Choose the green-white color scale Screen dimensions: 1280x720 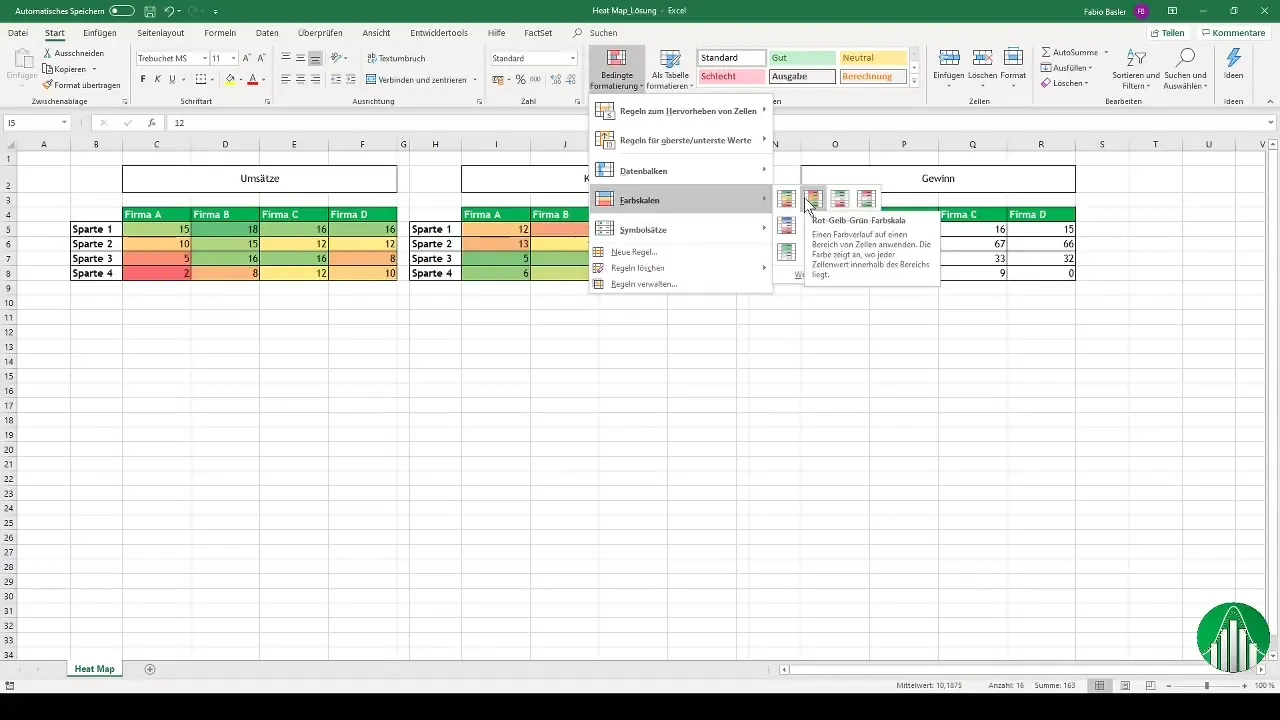[x=787, y=251]
